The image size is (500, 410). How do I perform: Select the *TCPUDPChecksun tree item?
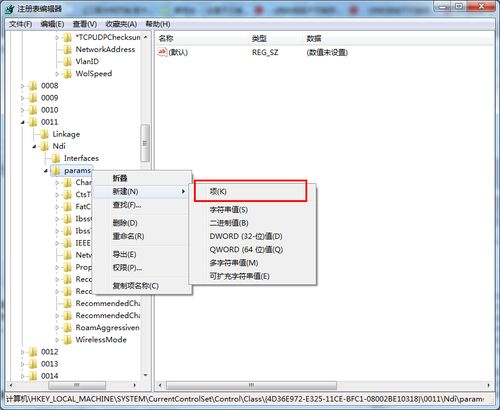pyautogui.click(x=108, y=37)
